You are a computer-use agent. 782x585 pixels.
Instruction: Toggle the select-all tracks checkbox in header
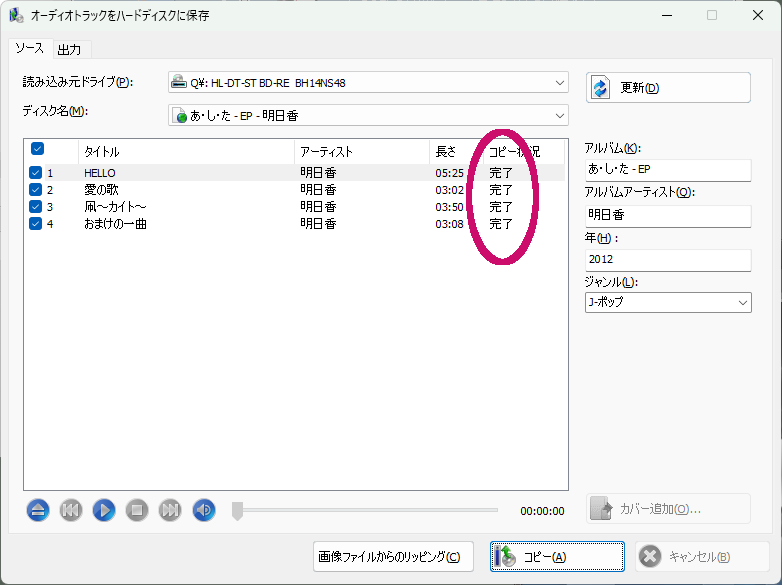point(37,149)
